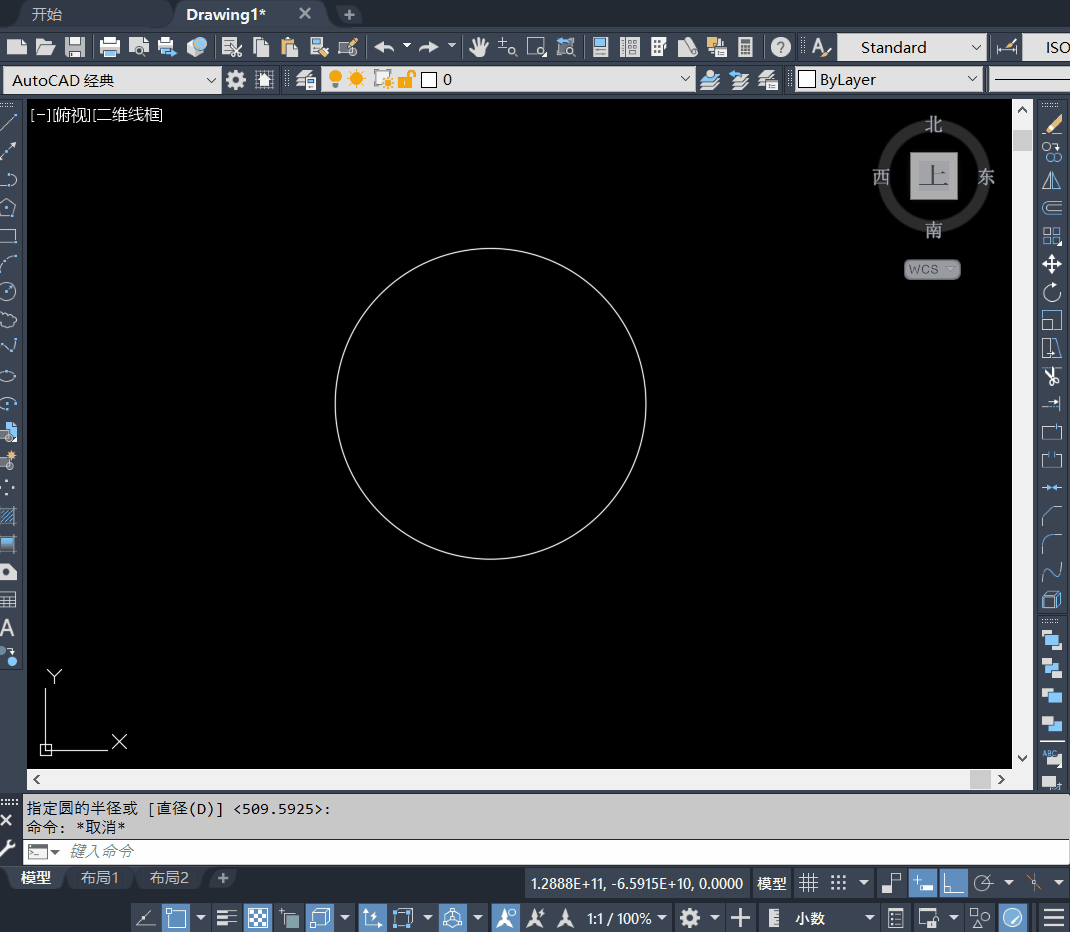The width and height of the screenshot is (1070, 932).
Task: Switch to the 布局2 layout tab
Action: coord(169,877)
